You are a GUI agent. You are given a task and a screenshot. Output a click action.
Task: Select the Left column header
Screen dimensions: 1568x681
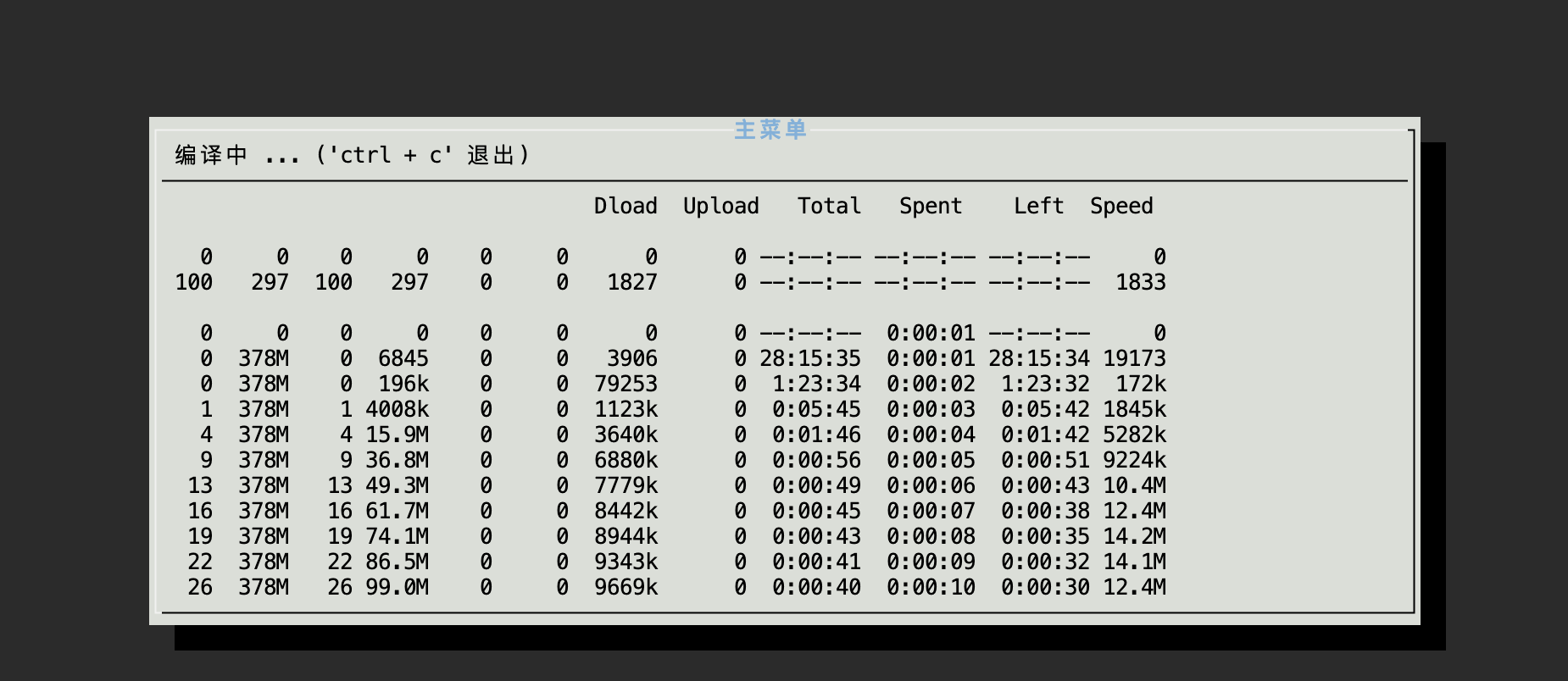tap(1039, 206)
